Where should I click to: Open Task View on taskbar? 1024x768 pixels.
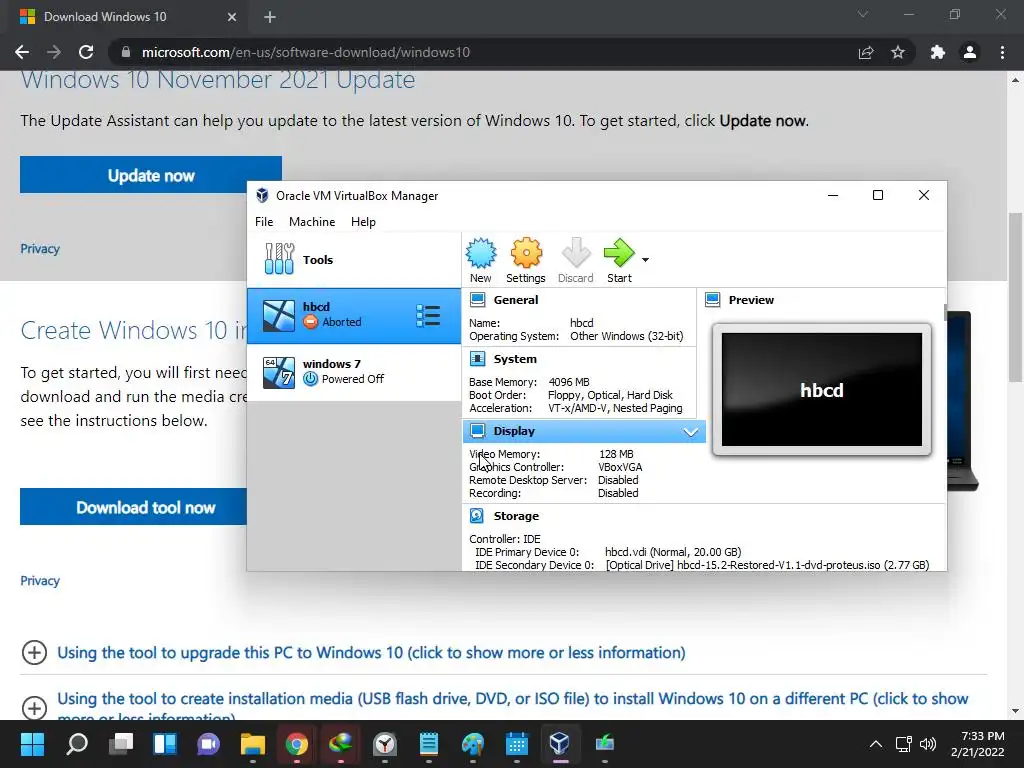point(121,743)
